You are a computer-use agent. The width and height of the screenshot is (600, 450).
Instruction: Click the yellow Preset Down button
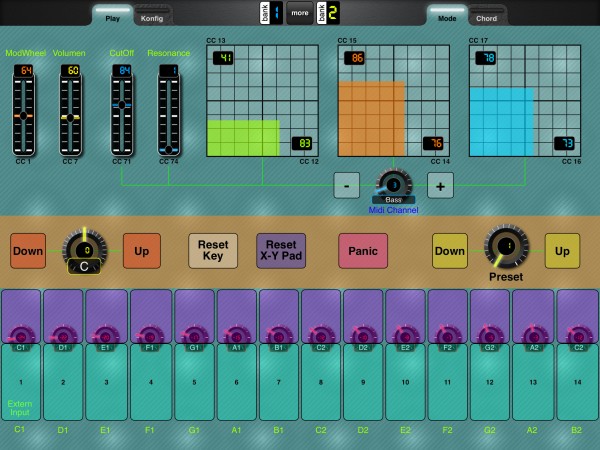(450, 251)
